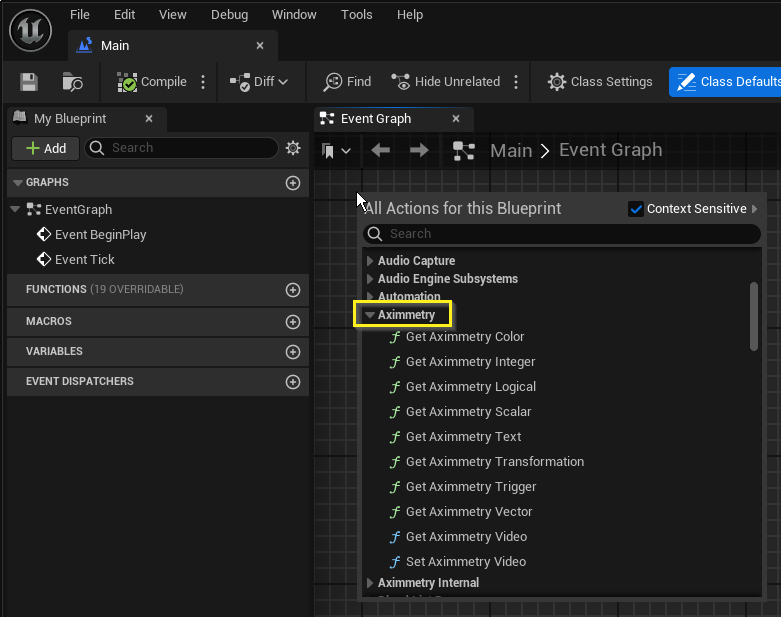Viewport: 781px width, 617px height.
Task: Toggle Hide Unrelated nodes
Action: pyautogui.click(x=445, y=82)
